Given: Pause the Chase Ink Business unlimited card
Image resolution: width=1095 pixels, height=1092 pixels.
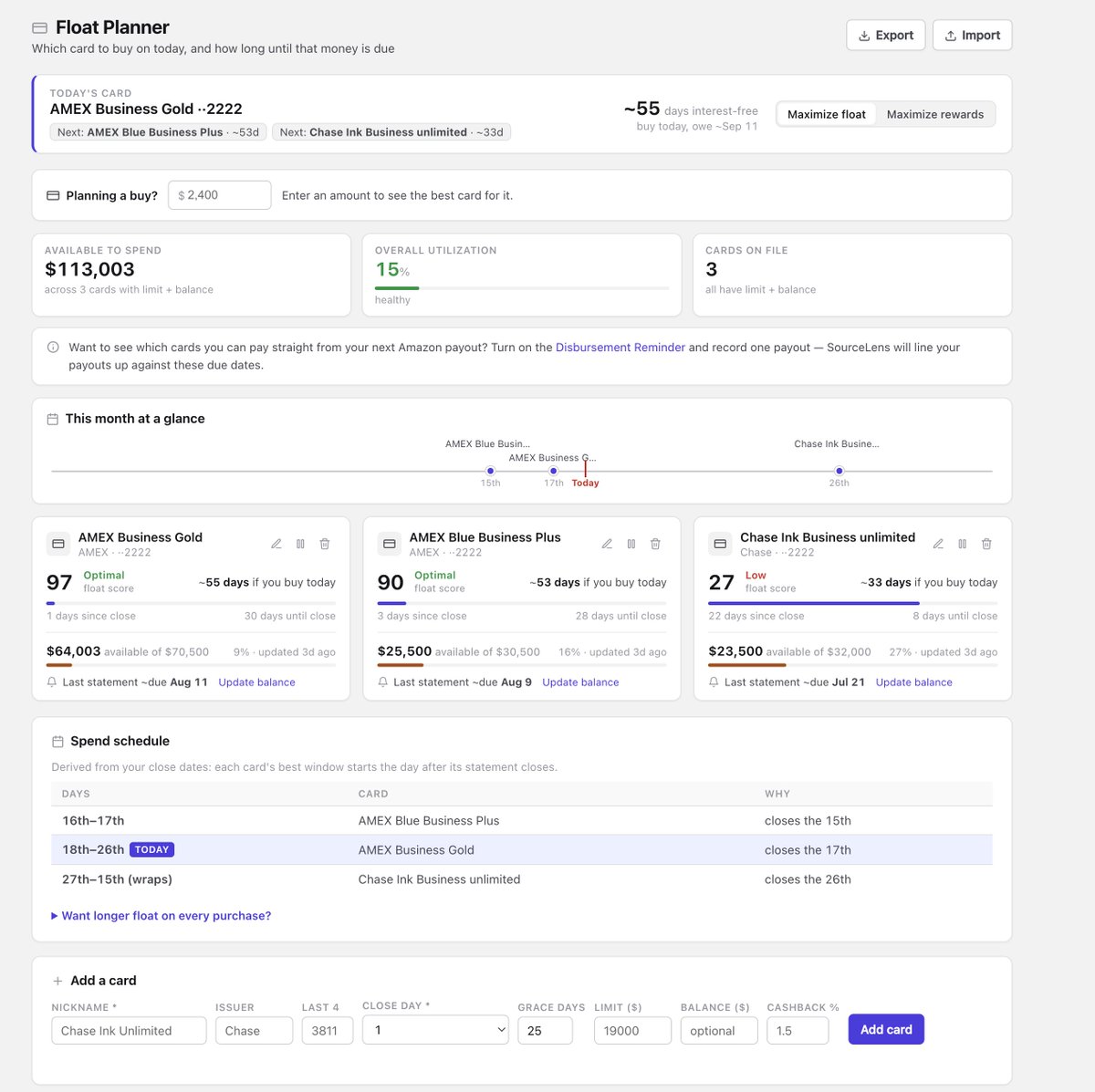Looking at the screenshot, I should tap(962, 544).
